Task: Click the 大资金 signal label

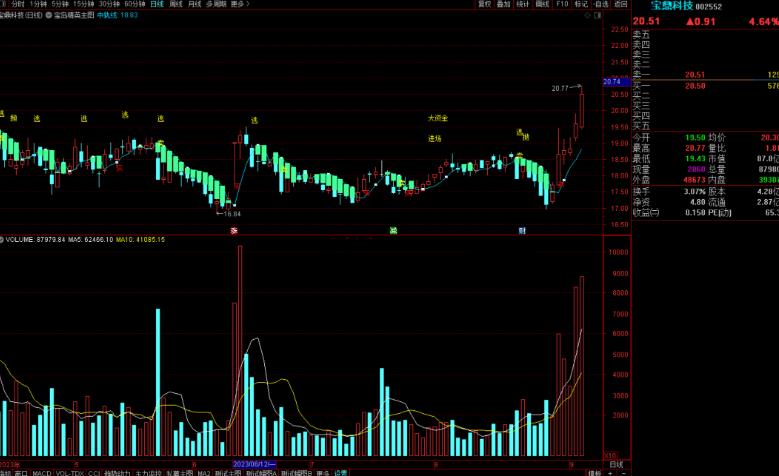Action: (438, 118)
